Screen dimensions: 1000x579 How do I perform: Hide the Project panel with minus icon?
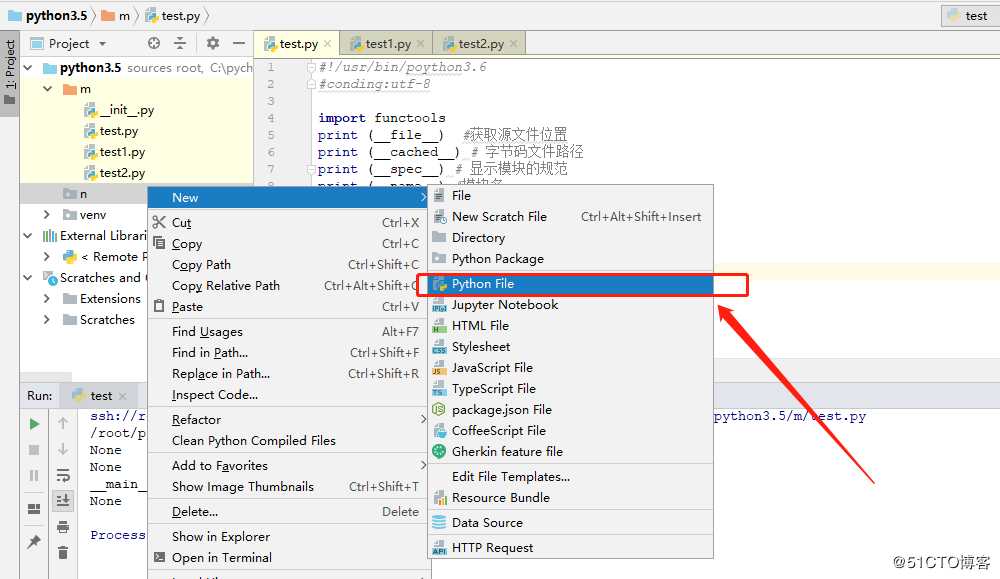click(x=239, y=43)
